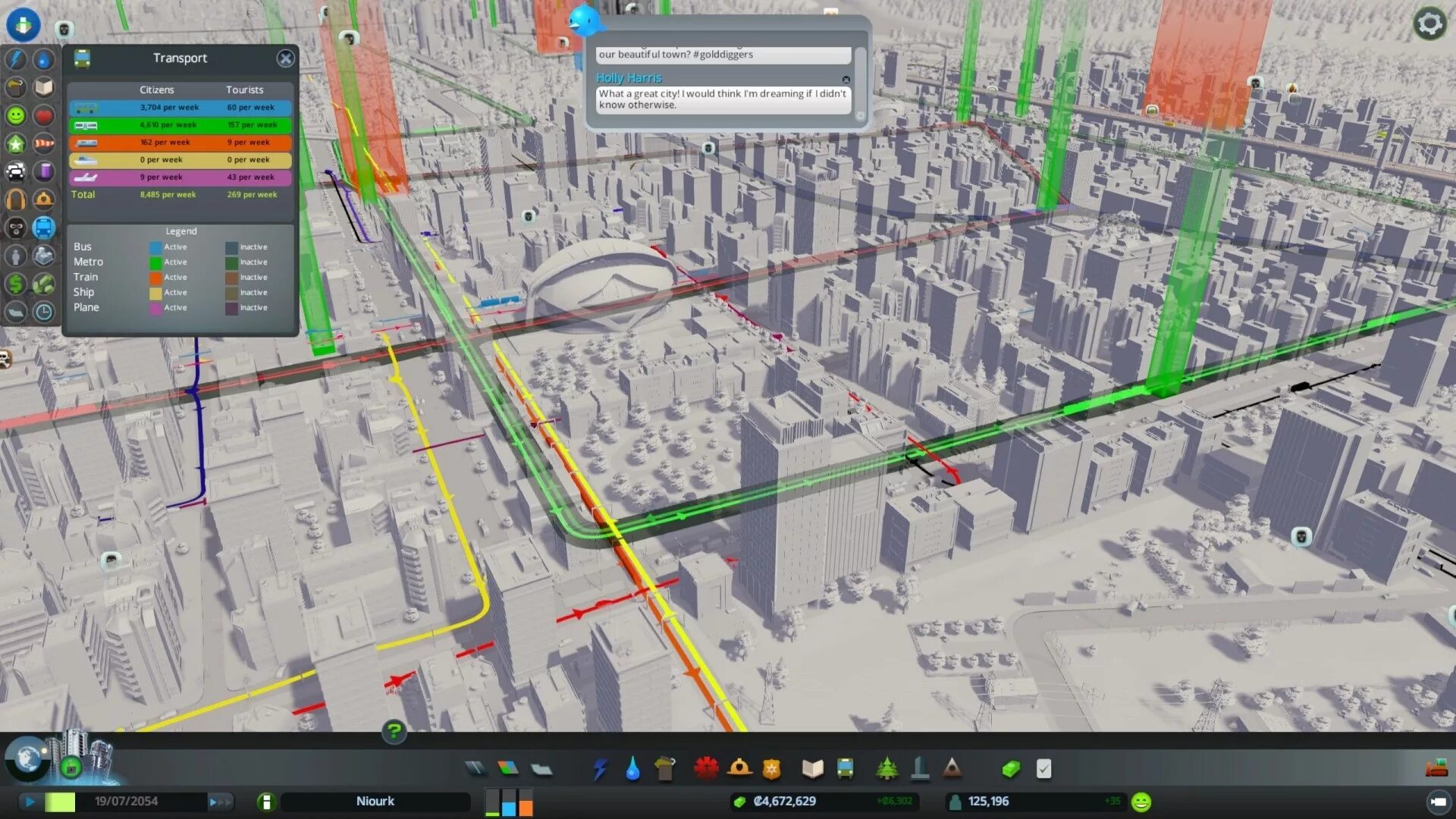Image resolution: width=1456 pixels, height=819 pixels.
Task: Open the Healthcare build menu
Action: (x=706, y=769)
